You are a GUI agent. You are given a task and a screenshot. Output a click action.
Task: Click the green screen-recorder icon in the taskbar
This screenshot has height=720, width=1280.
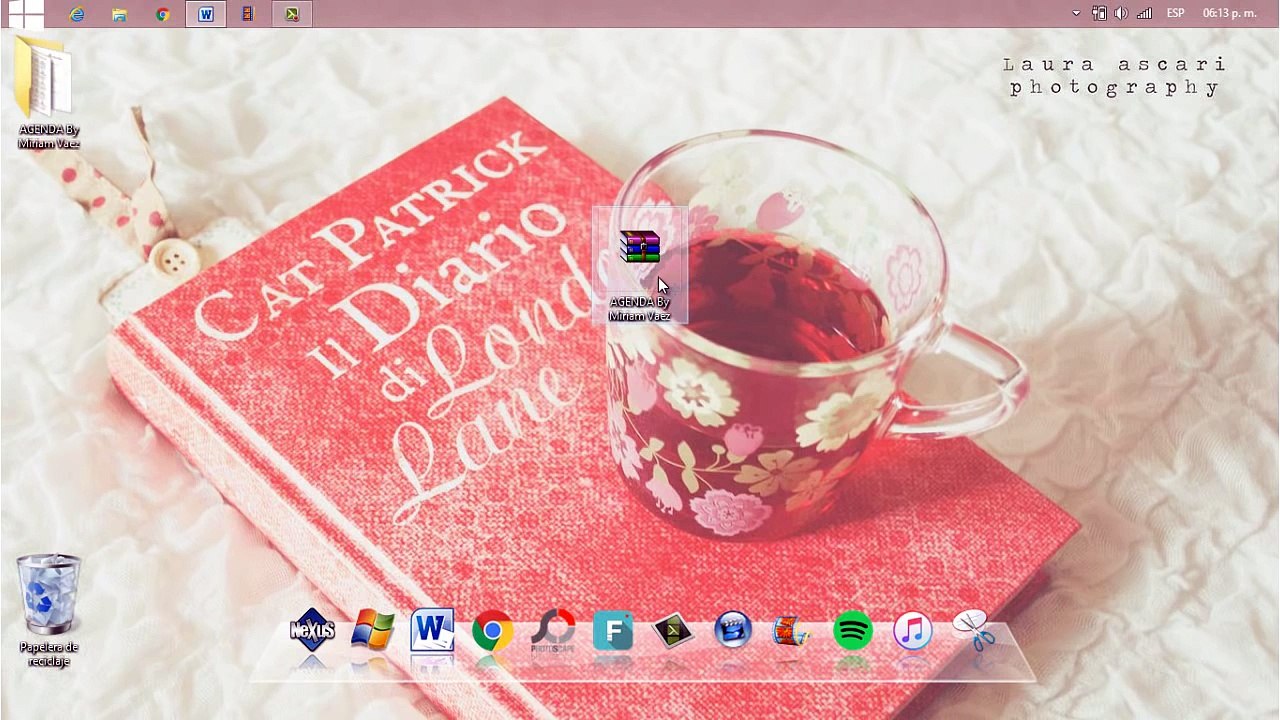[291, 14]
